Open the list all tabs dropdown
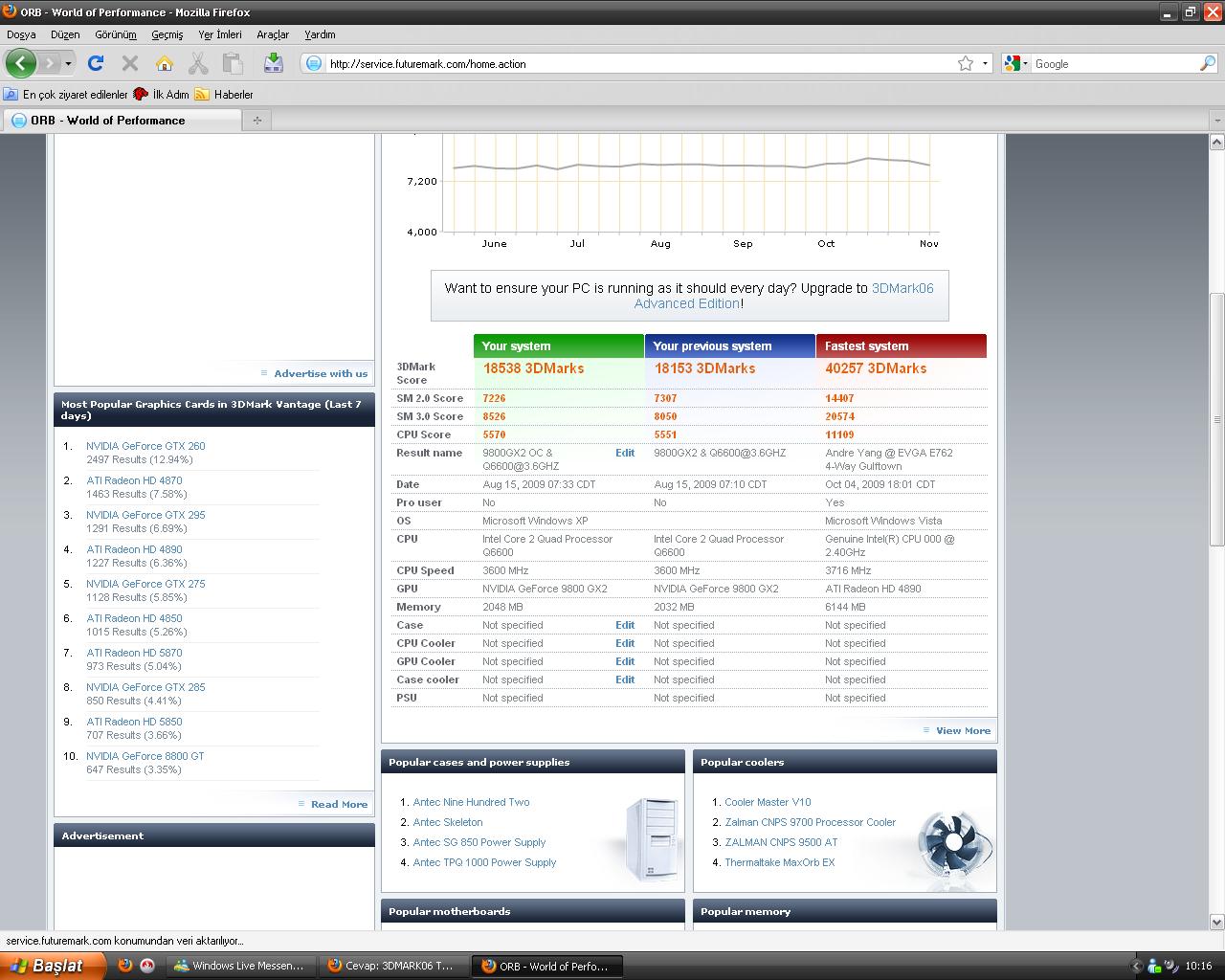 coord(1216,121)
